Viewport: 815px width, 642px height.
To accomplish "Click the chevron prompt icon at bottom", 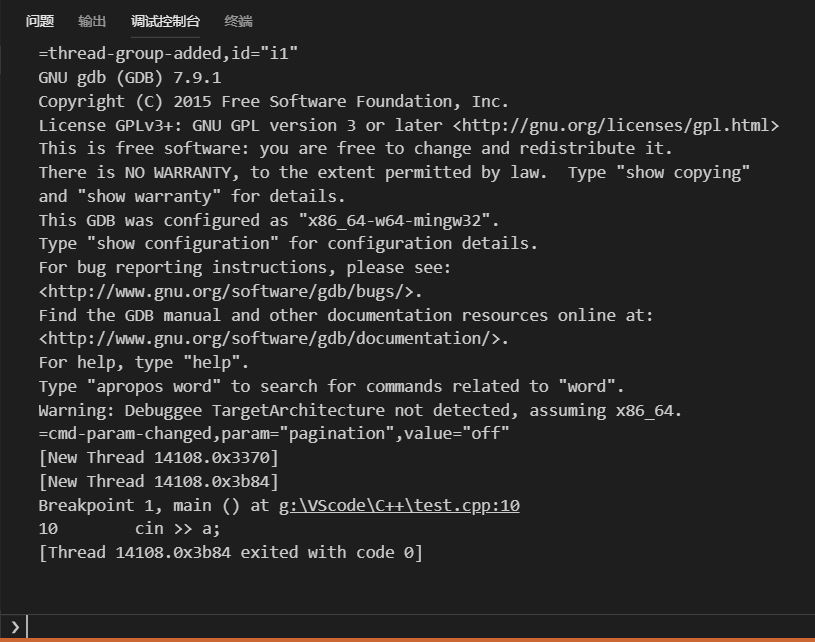I will [x=13, y=627].
